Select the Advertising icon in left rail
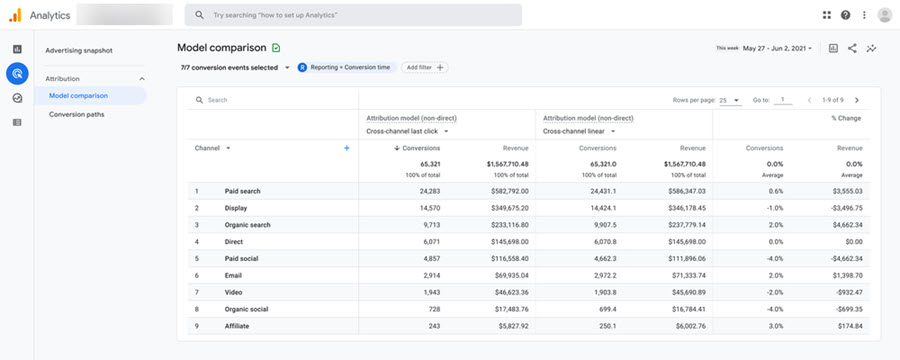The height and width of the screenshot is (360, 900). (x=17, y=73)
